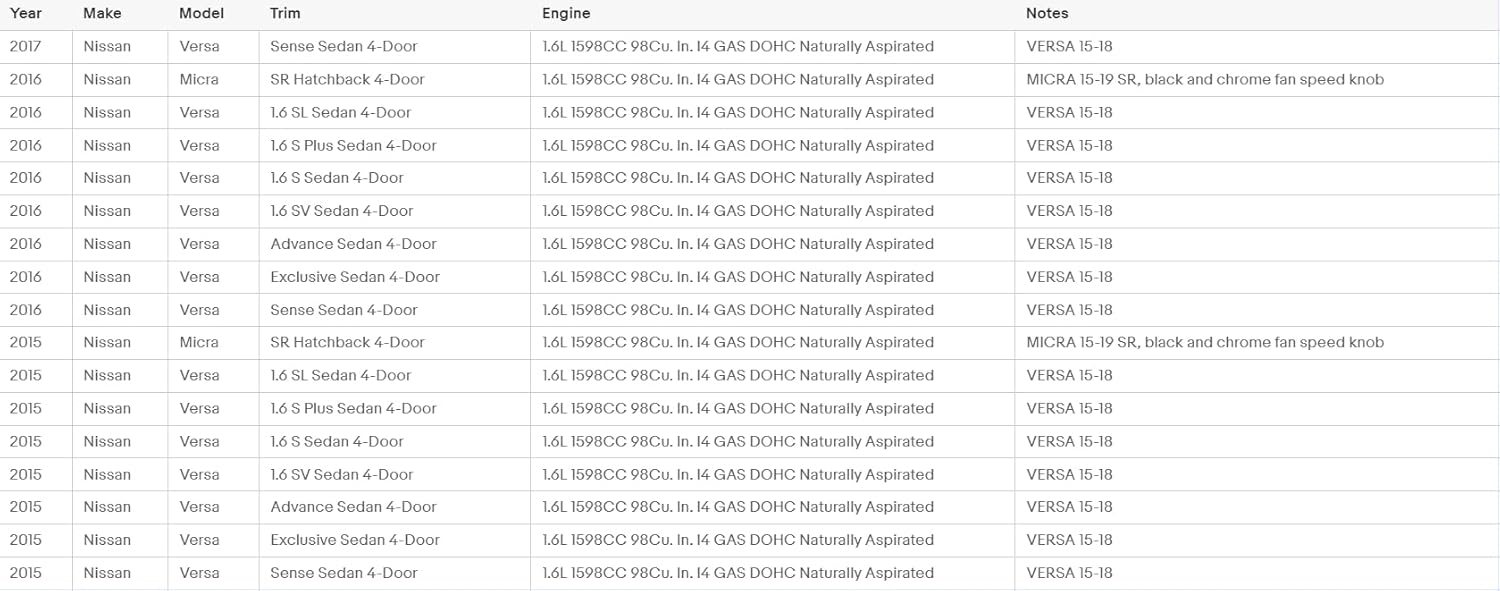Click the Trim column header
The height and width of the screenshot is (591, 1500).
pos(285,14)
